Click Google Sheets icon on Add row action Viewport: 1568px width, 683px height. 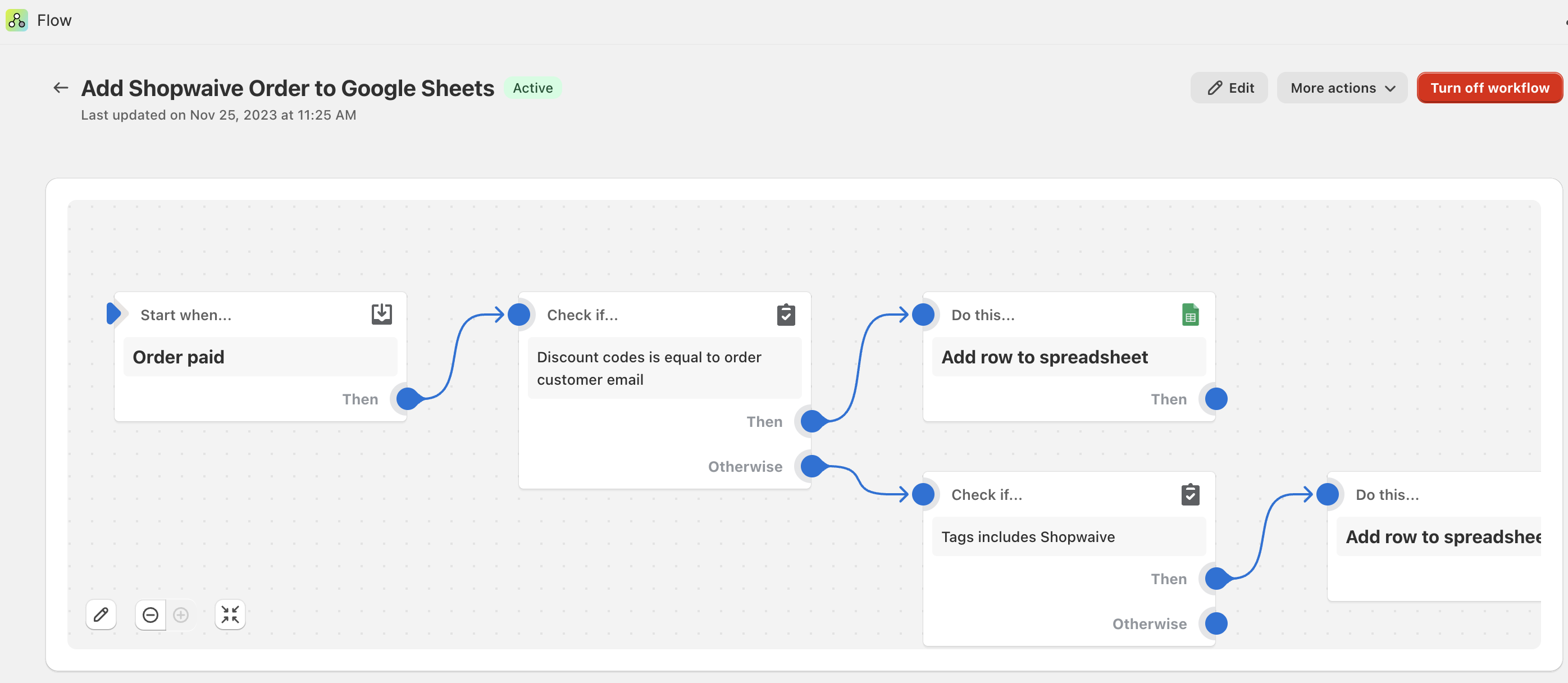tap(1190, 315)
